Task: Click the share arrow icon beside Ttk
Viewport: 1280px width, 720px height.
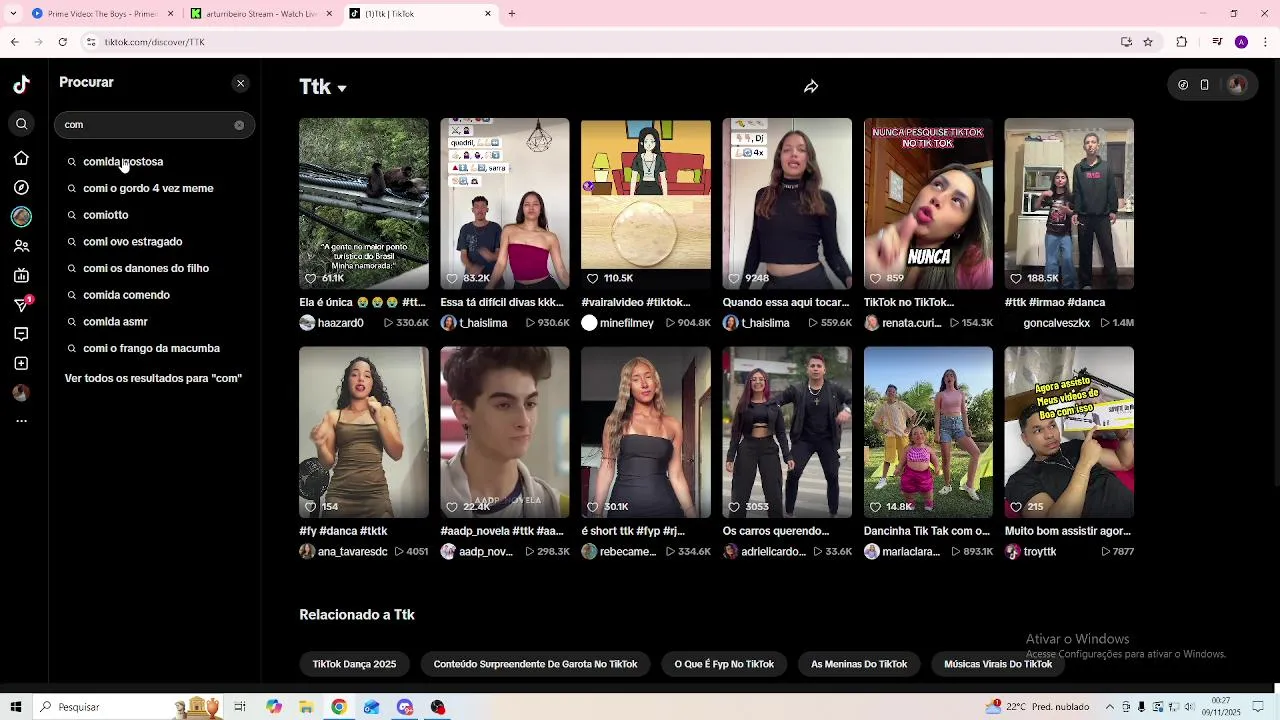Action: click(x=811, y=87)
